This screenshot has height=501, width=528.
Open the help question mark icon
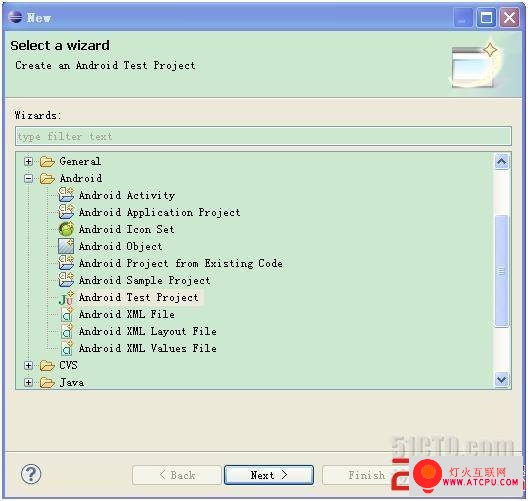[31, 474]
